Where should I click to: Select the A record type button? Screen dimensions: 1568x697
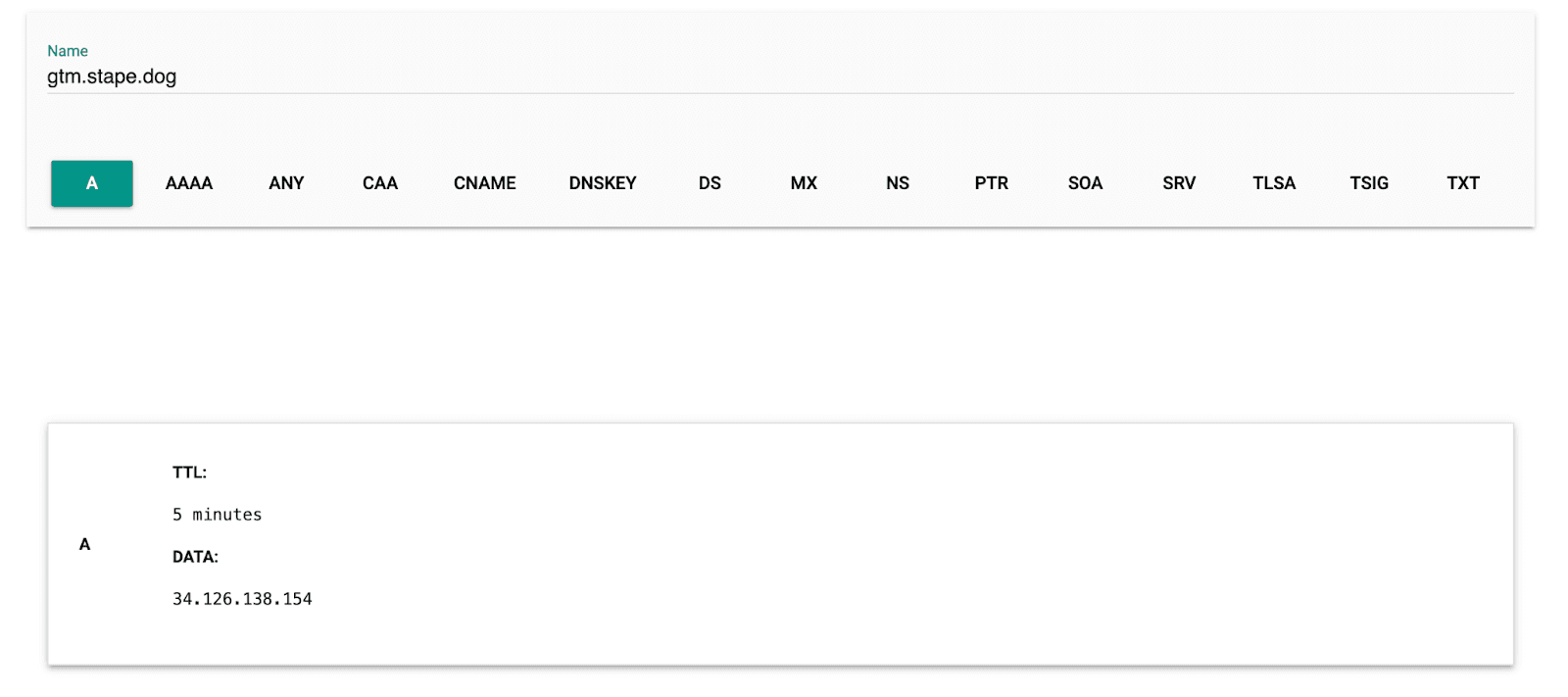click(x=92, y=183)
